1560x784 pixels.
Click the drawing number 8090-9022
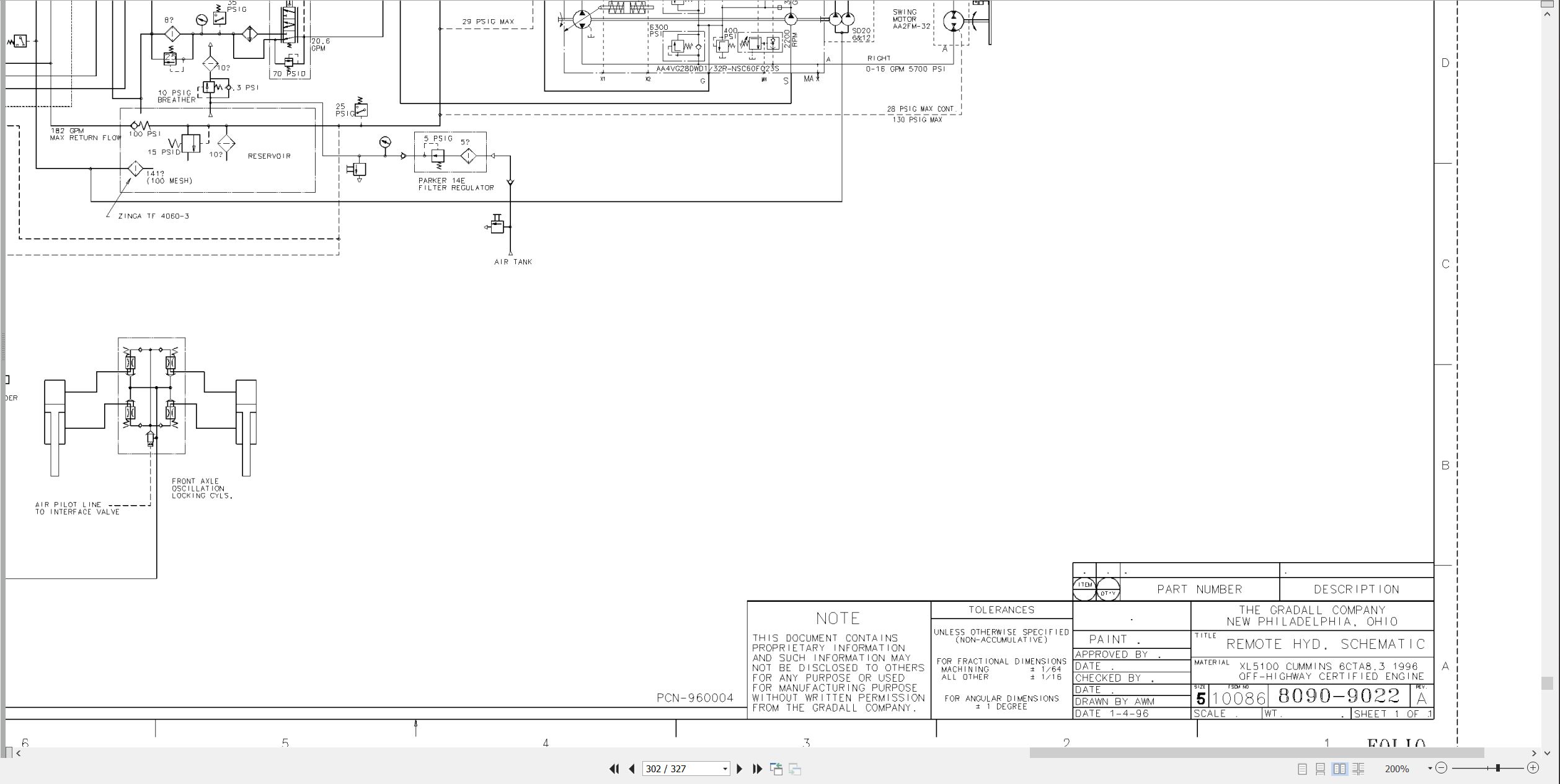tap(1339, 696)
